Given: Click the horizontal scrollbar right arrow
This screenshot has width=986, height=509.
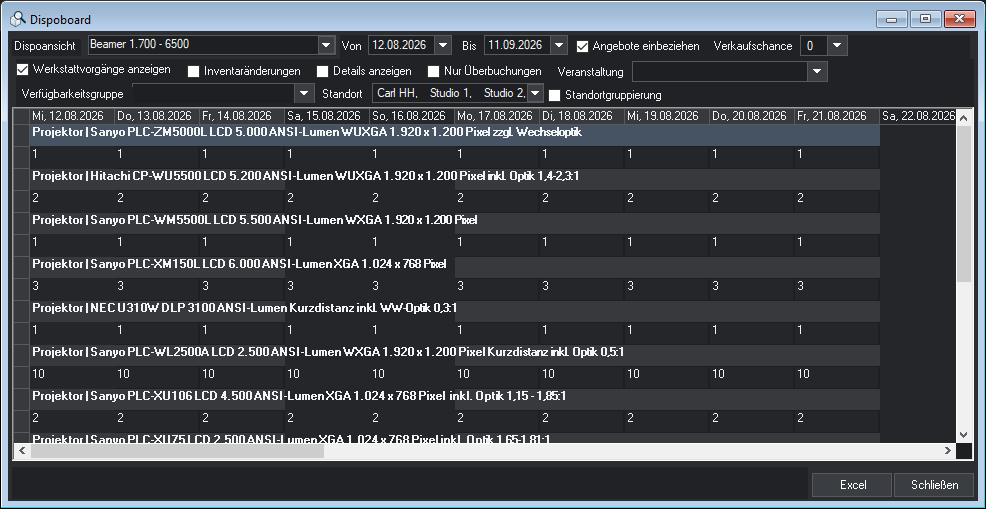Looking at the screenshot, I should 948,450.
